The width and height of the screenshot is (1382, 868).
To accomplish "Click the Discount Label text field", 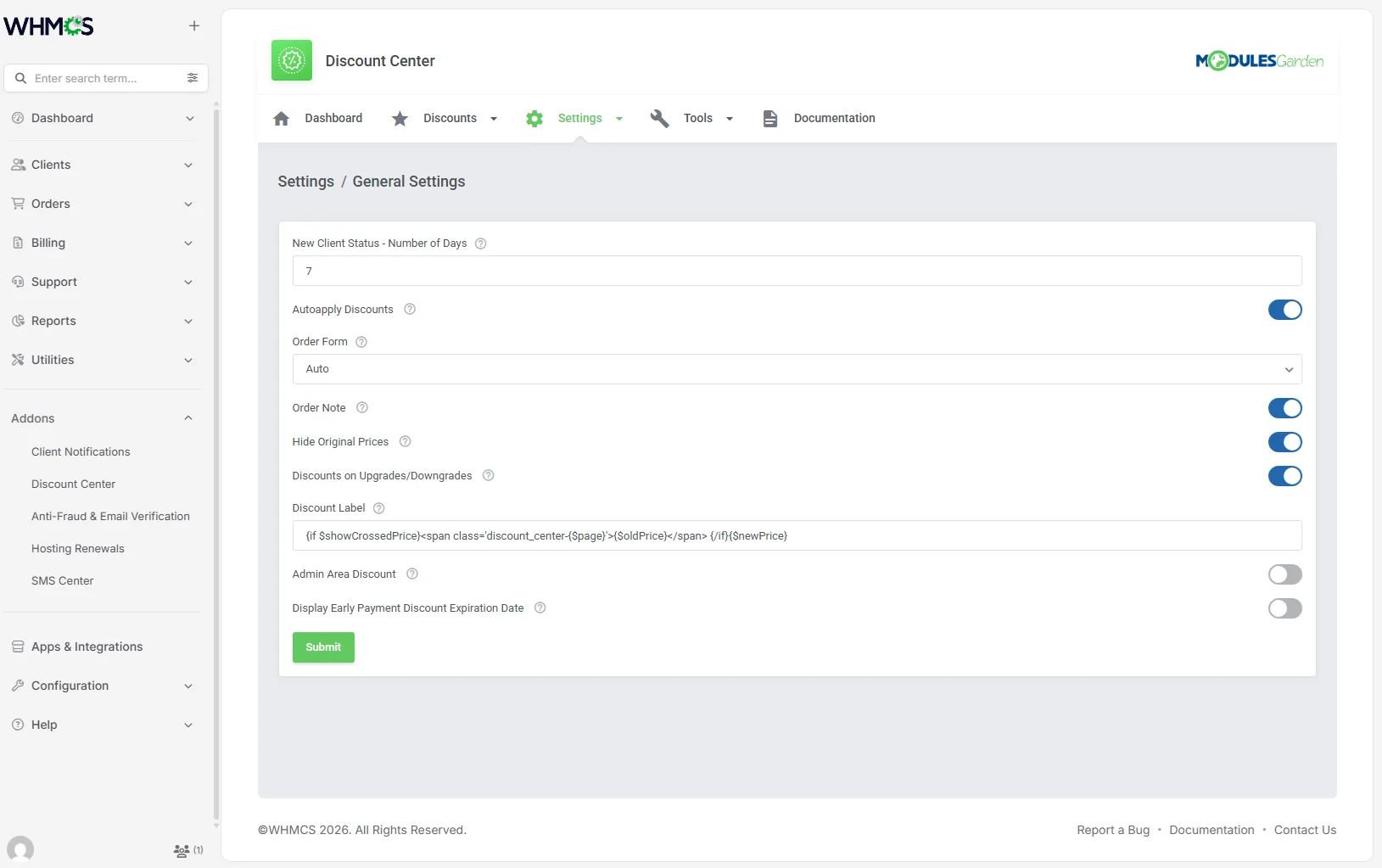I will tap(797, 535).
